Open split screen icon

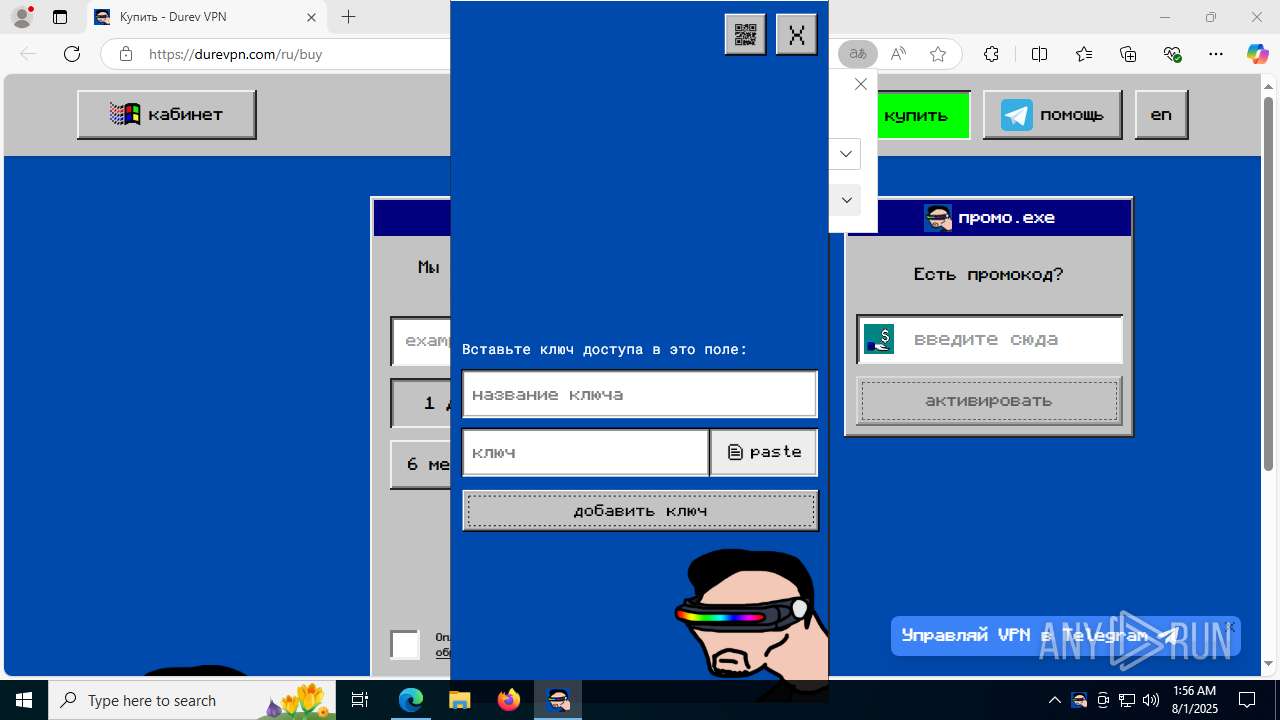pyautogui.click(x=1039, y=54)
